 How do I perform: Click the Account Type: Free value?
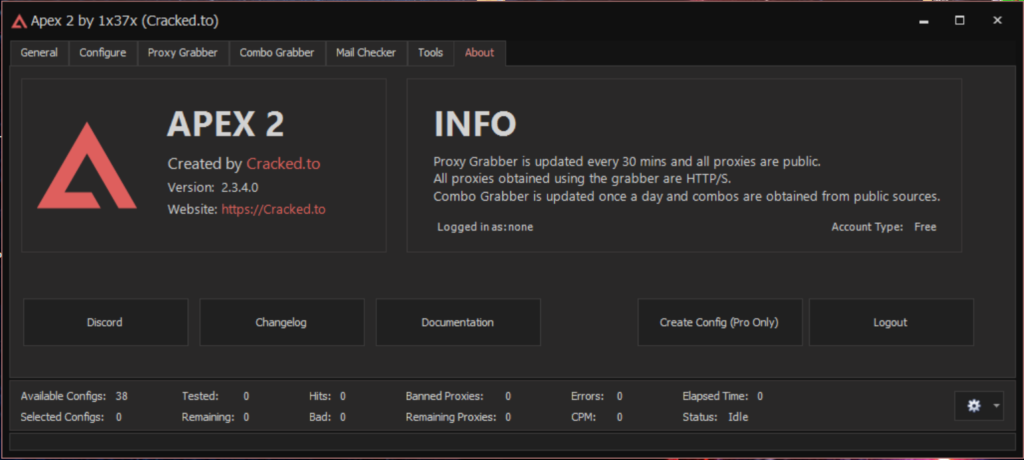[x=925, y=227]
